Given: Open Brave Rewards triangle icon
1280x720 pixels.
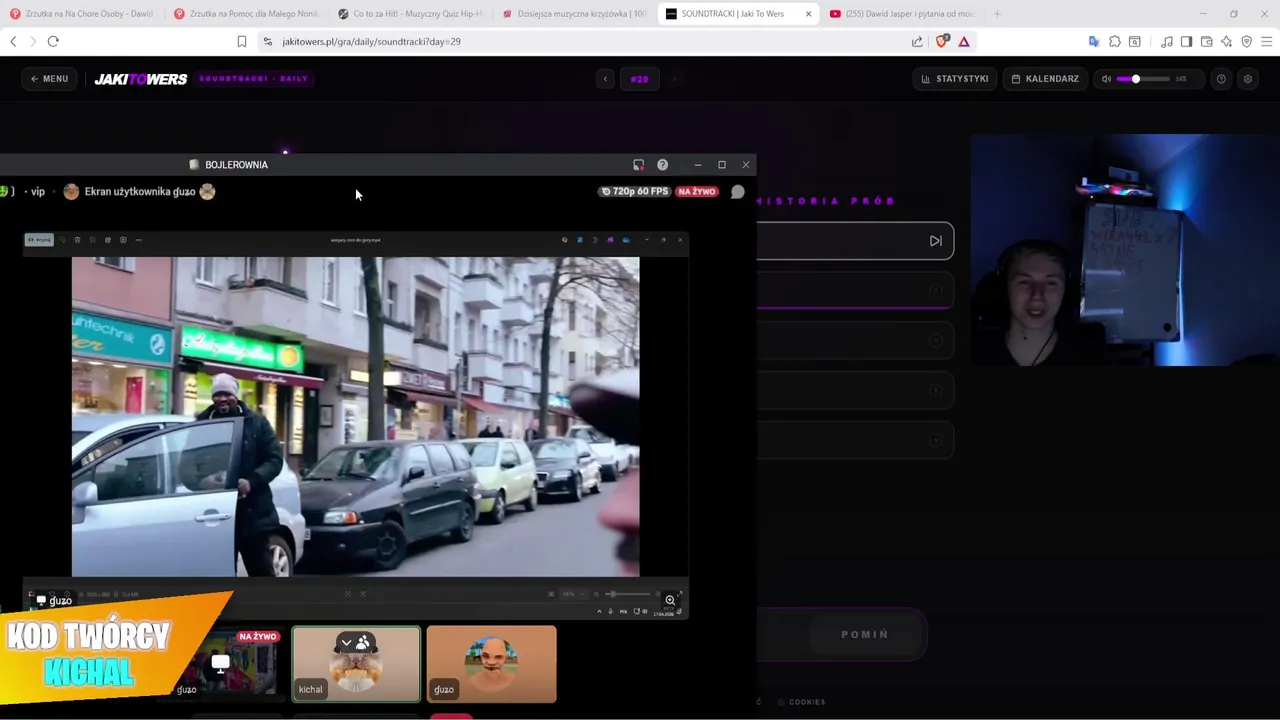Looking at the screenshot, I should [963, 42].
